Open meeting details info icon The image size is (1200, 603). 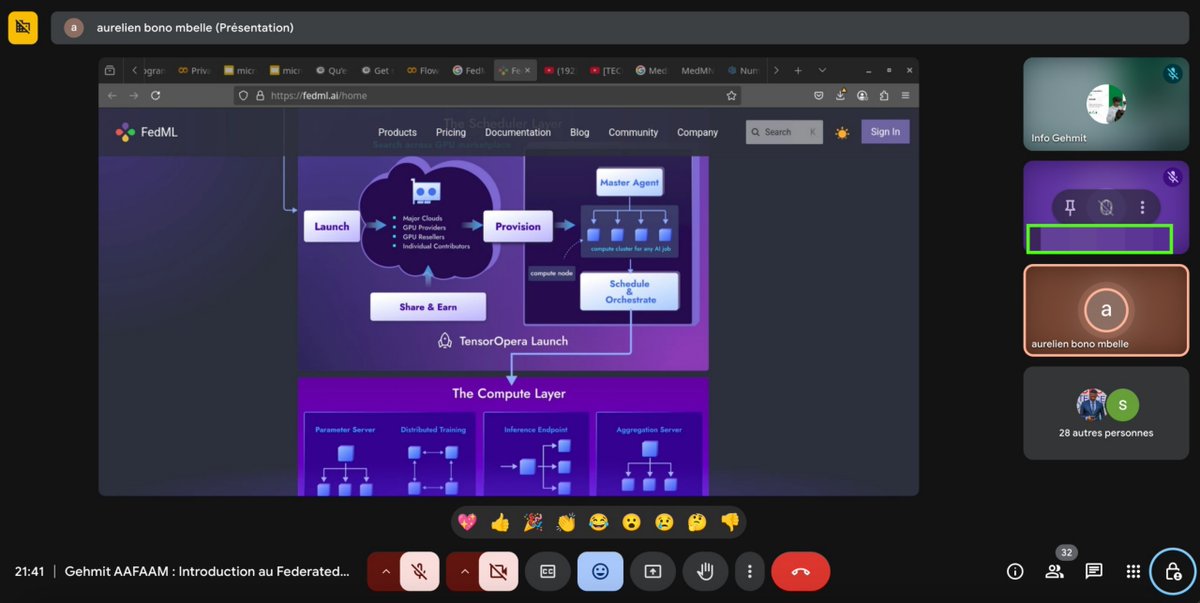1015,572
